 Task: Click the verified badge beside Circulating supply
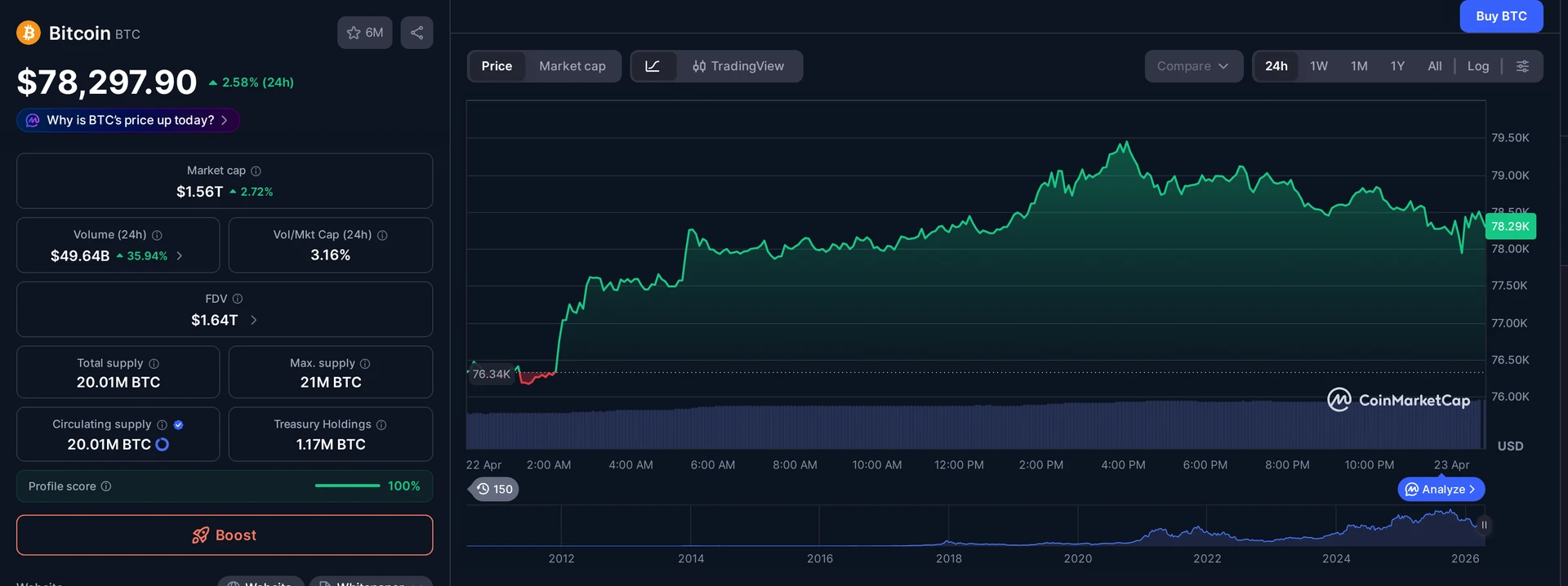178,424
